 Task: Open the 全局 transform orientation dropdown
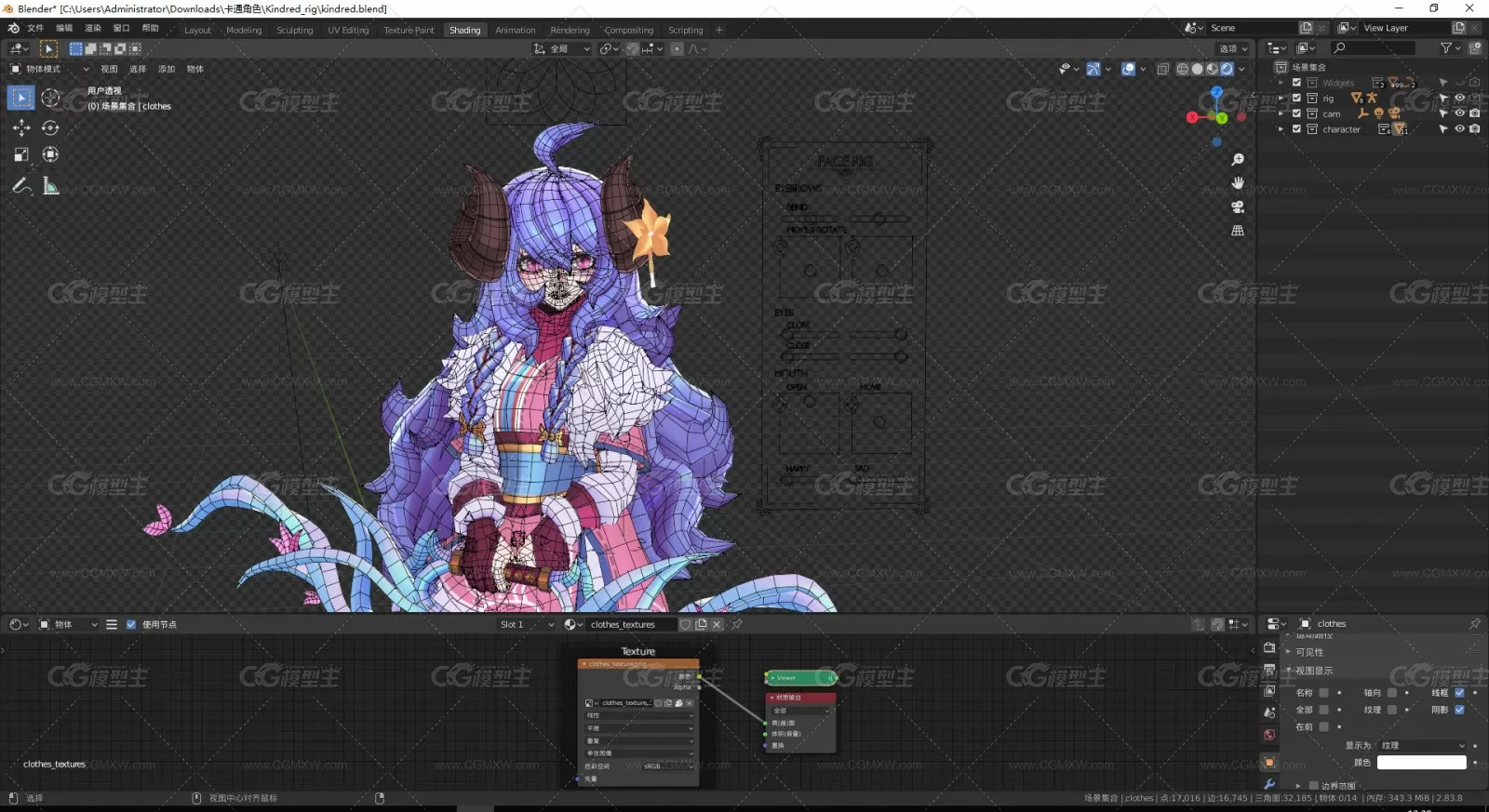coord(562,48)
